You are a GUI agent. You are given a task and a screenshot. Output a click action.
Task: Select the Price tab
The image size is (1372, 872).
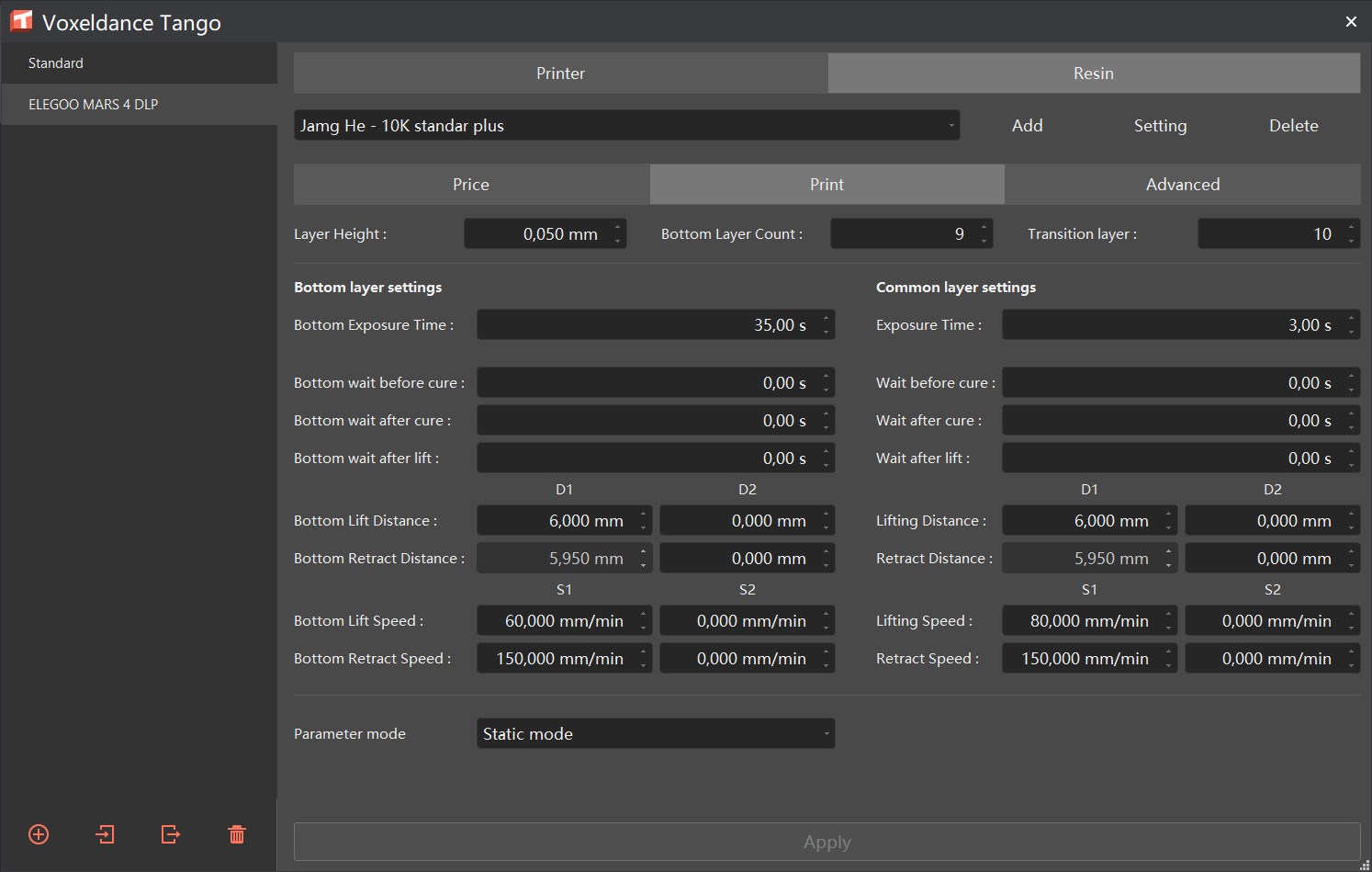471,185
